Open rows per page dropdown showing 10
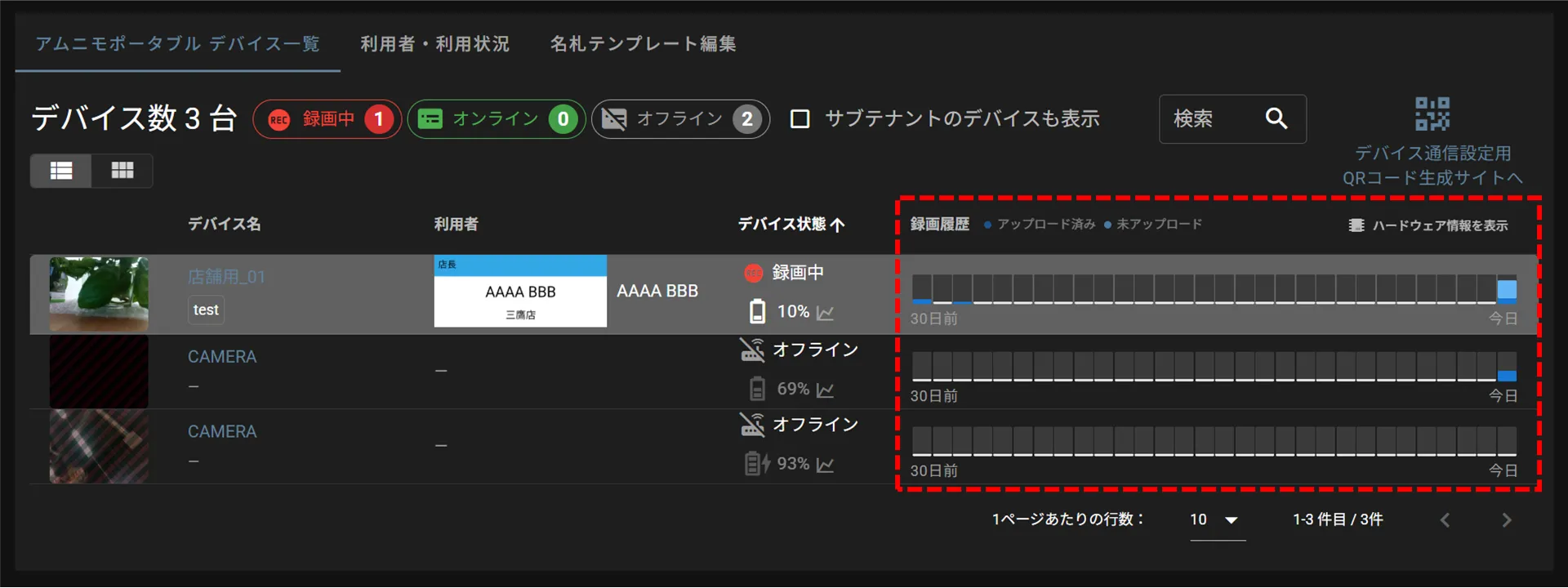The image size is (1568, 588). (x=1217, y=519)
